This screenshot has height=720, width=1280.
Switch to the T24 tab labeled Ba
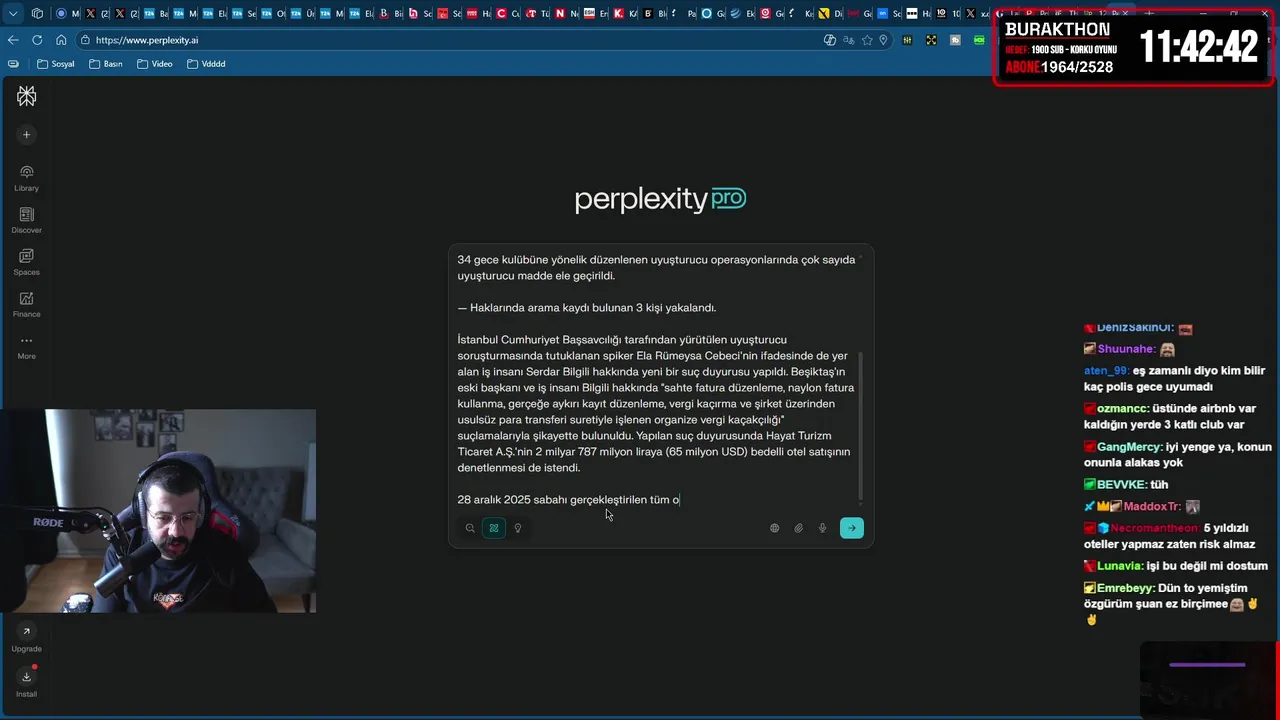[x=155, y=14]
